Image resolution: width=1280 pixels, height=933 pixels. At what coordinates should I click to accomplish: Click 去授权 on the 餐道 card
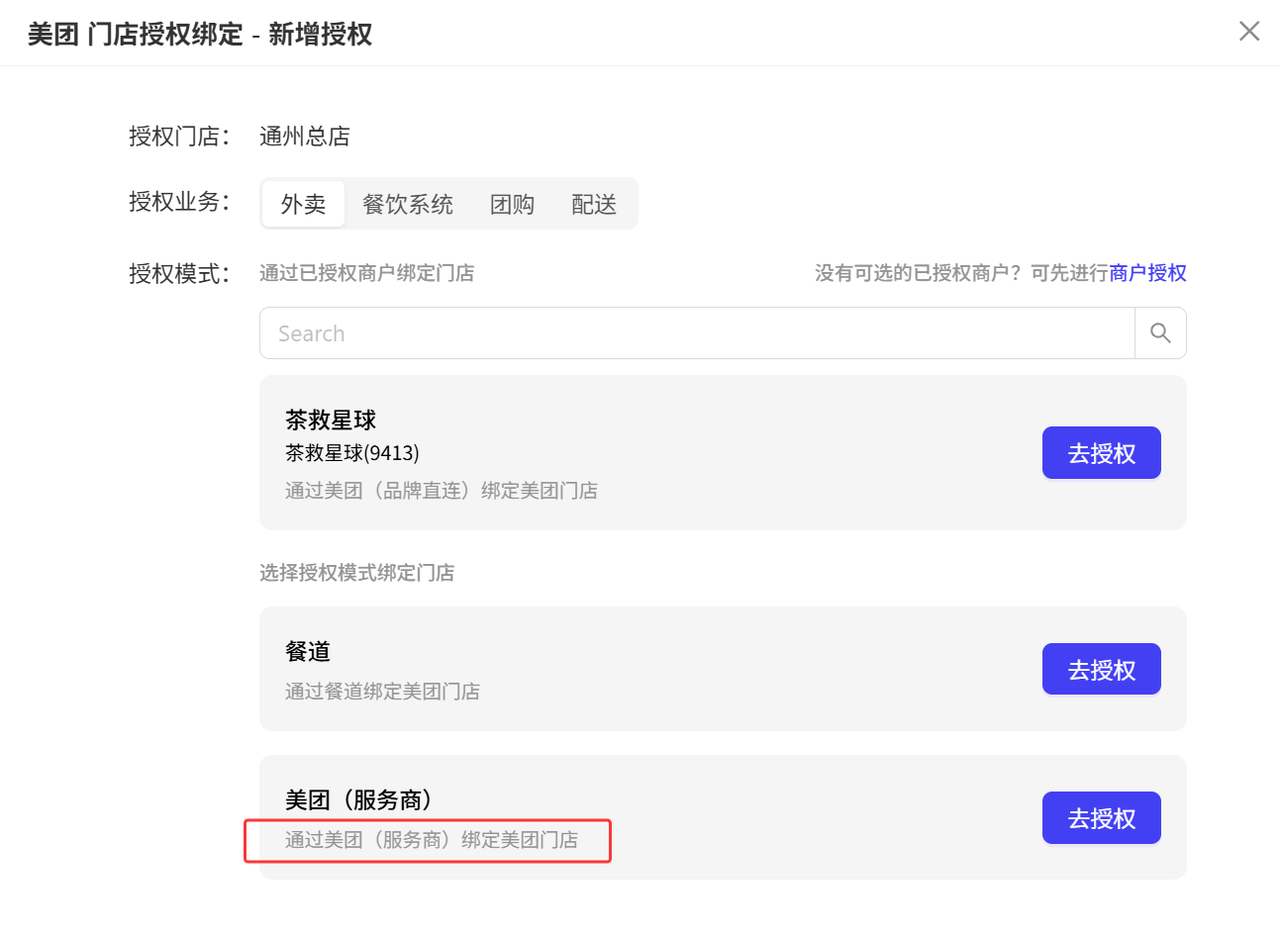point(1102,669)
